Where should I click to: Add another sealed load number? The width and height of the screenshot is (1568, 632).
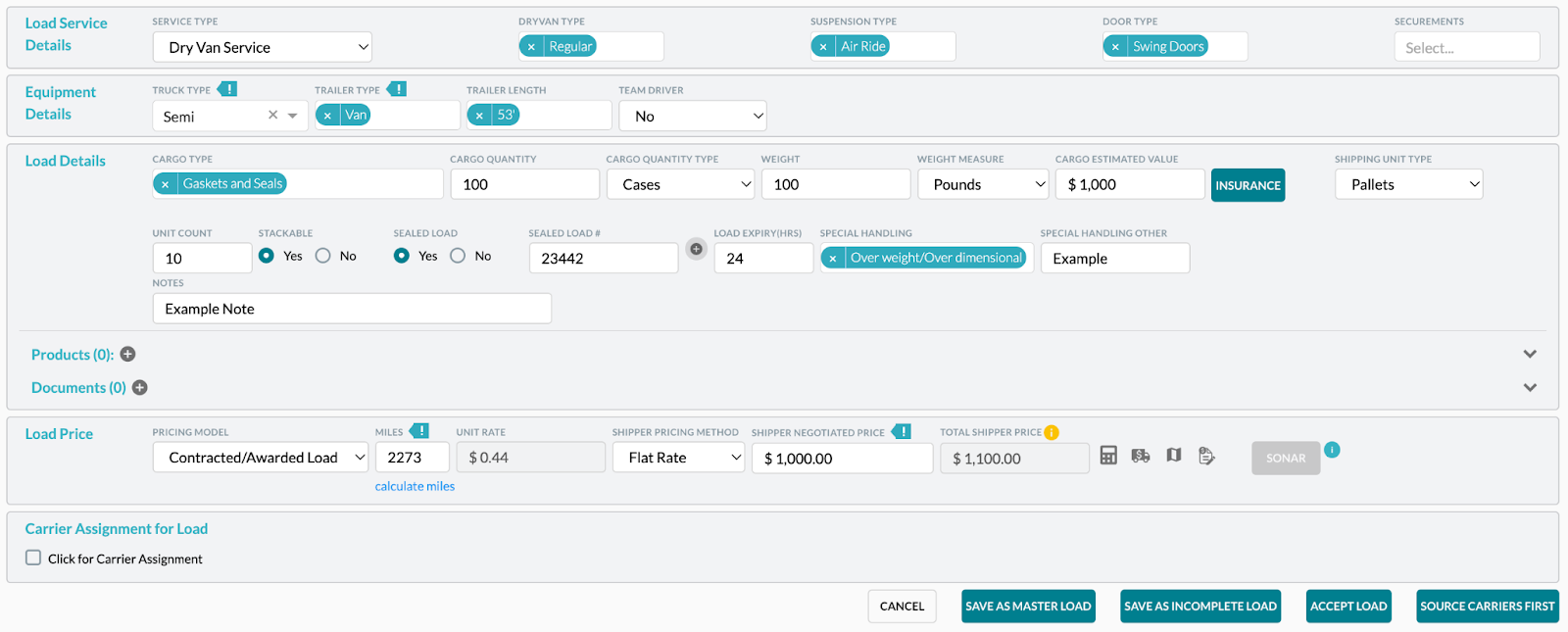coord(696,249)
